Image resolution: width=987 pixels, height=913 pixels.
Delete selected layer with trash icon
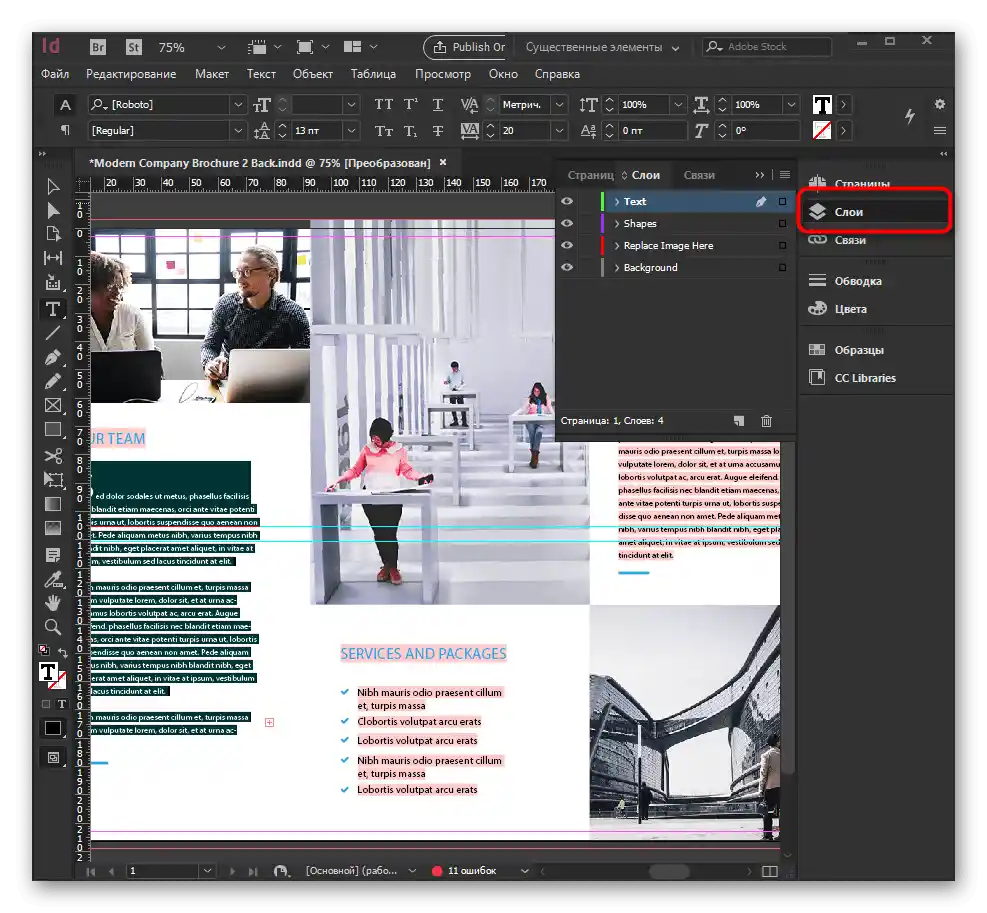click(766, 421)
